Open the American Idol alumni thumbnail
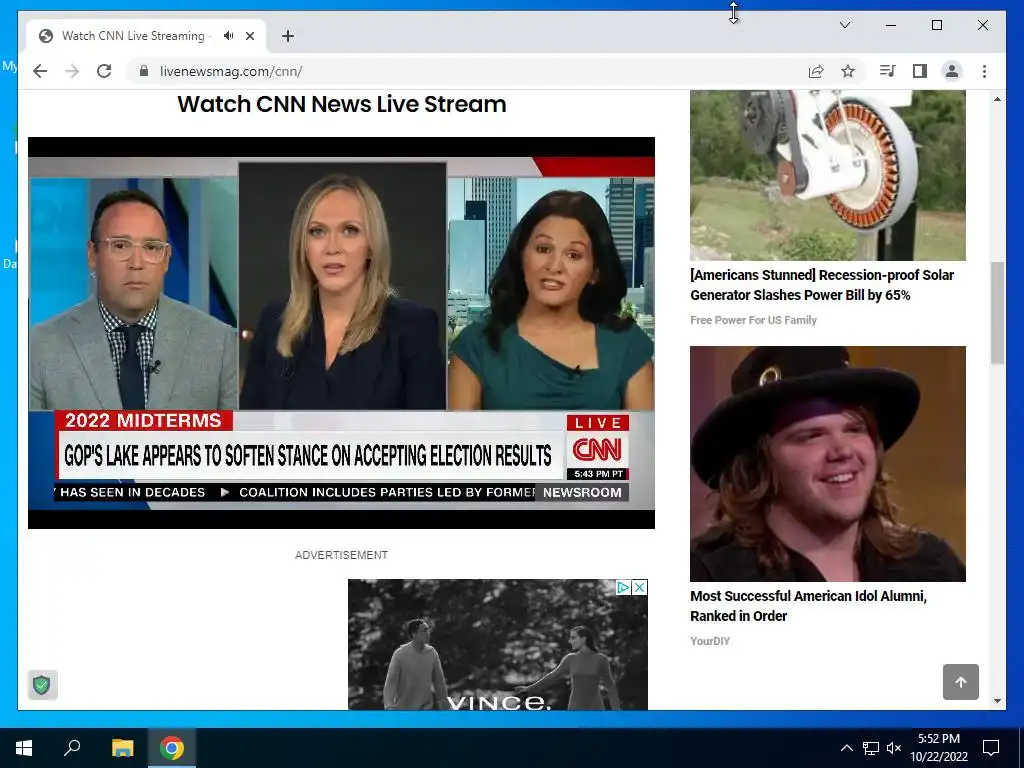The image size is (1024, 768). pos(827,464)
